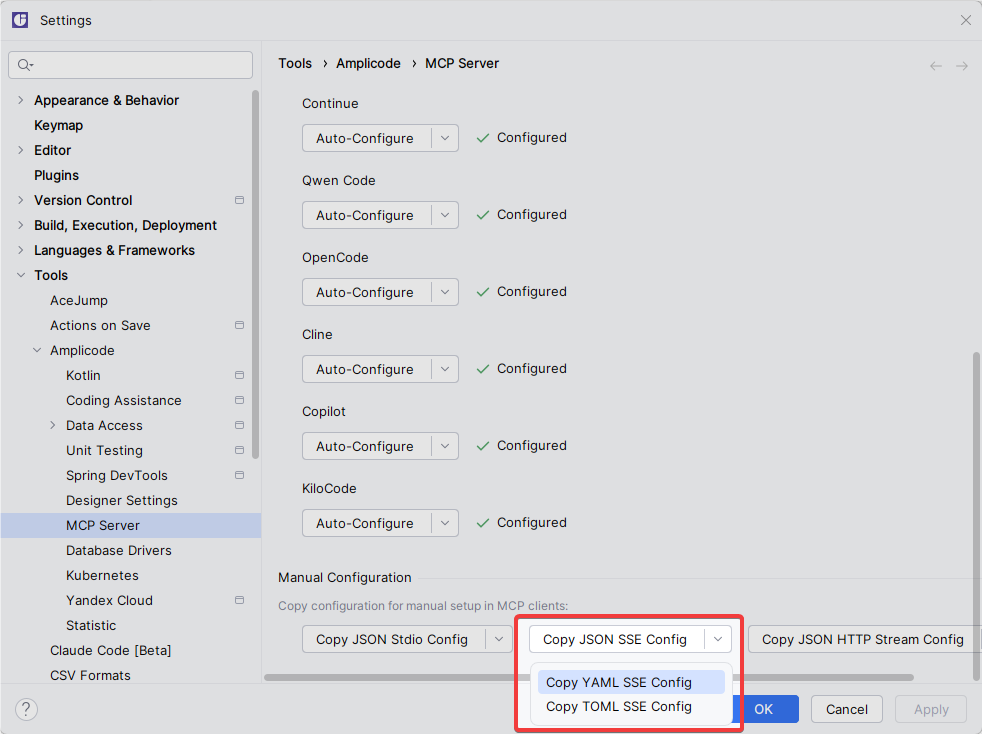
Task: Click the horizontal scrollbar under Manual Configuration
Action: (589, 677)
